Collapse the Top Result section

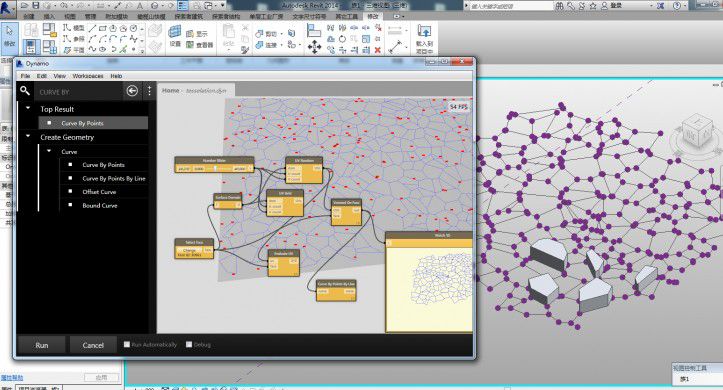point(28,108)
